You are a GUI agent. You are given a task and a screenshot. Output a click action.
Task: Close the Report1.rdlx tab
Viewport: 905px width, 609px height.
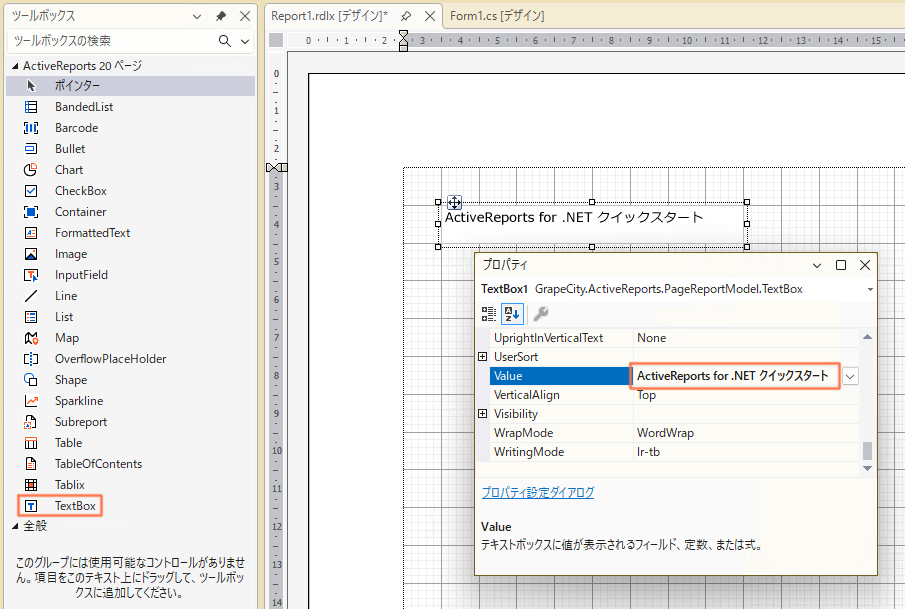429,16
